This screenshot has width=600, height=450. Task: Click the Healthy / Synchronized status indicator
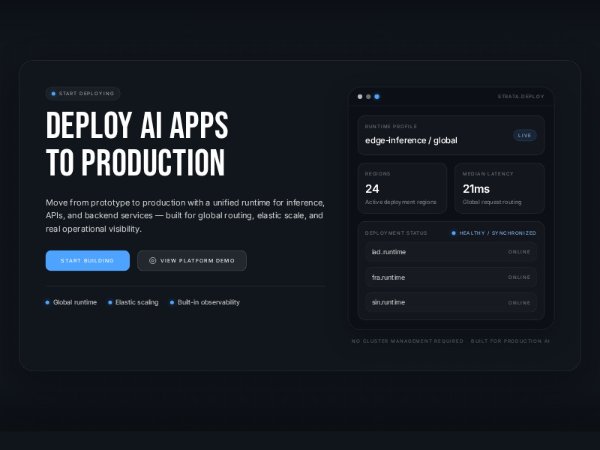494,233
